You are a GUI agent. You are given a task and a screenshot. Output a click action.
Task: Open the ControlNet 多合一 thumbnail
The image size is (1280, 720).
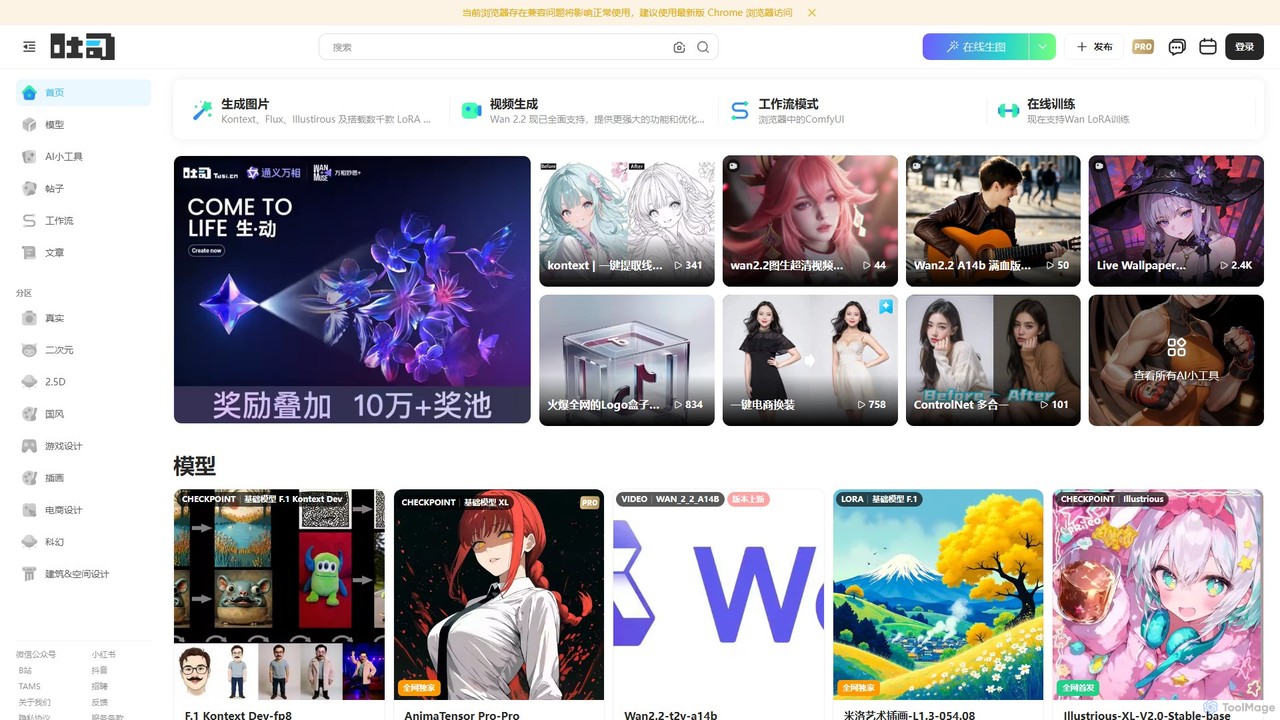coord(993,360)
